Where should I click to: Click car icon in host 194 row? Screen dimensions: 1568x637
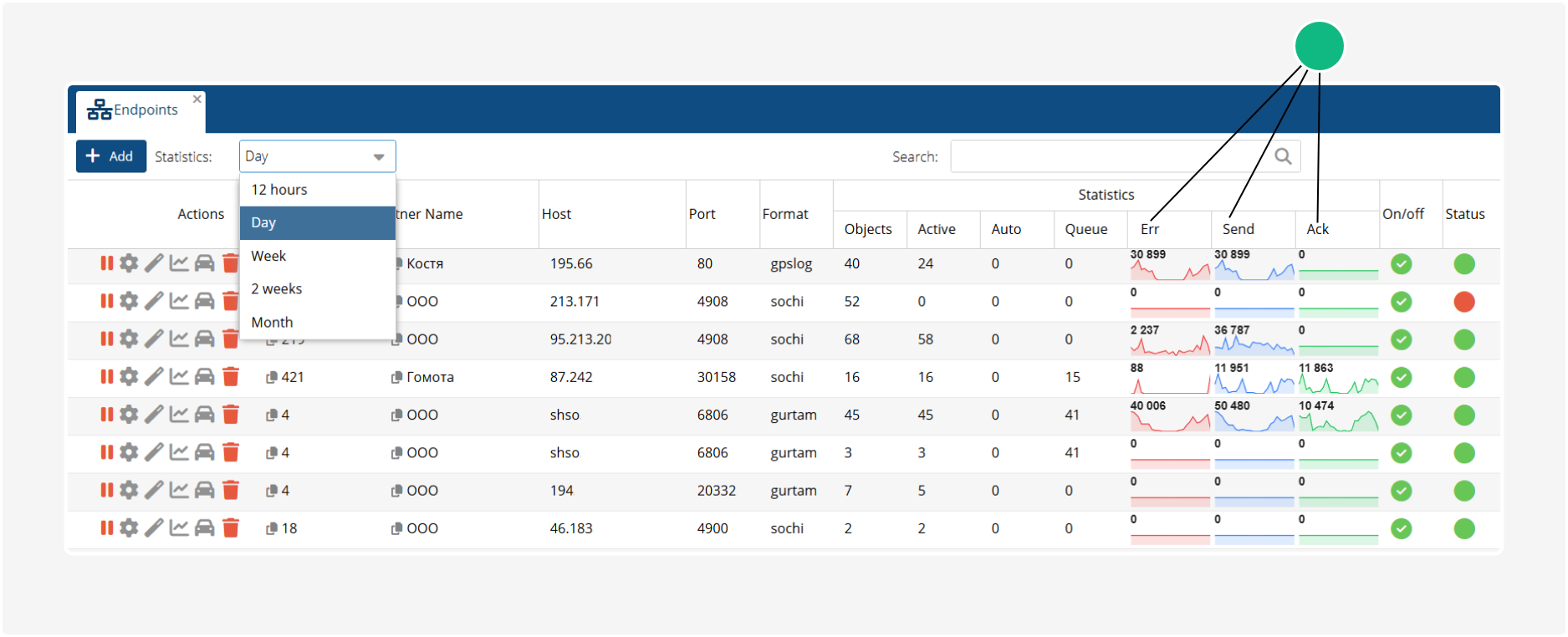[205, 490]
